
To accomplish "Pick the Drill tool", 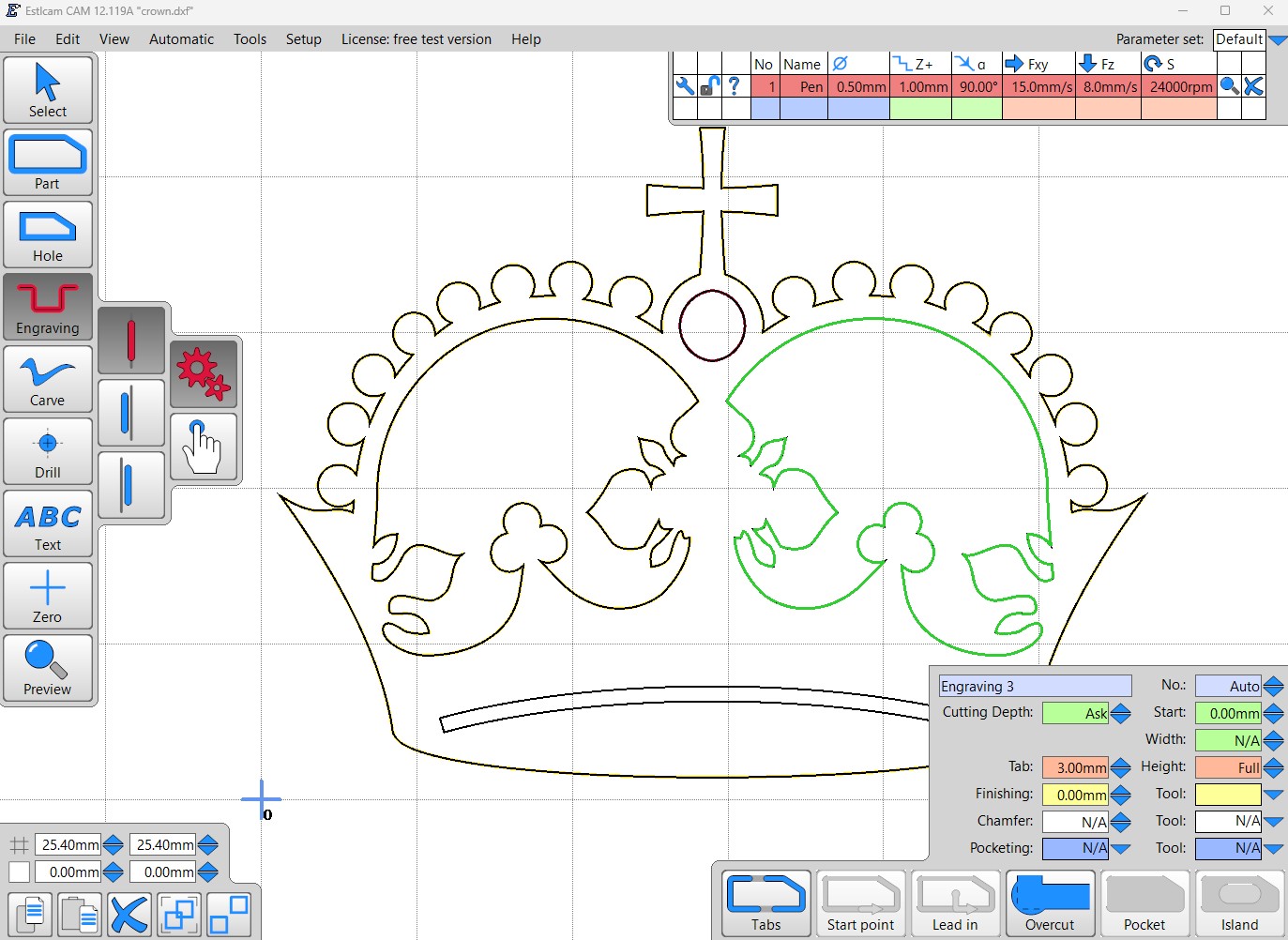I will [x=48, y=451].
